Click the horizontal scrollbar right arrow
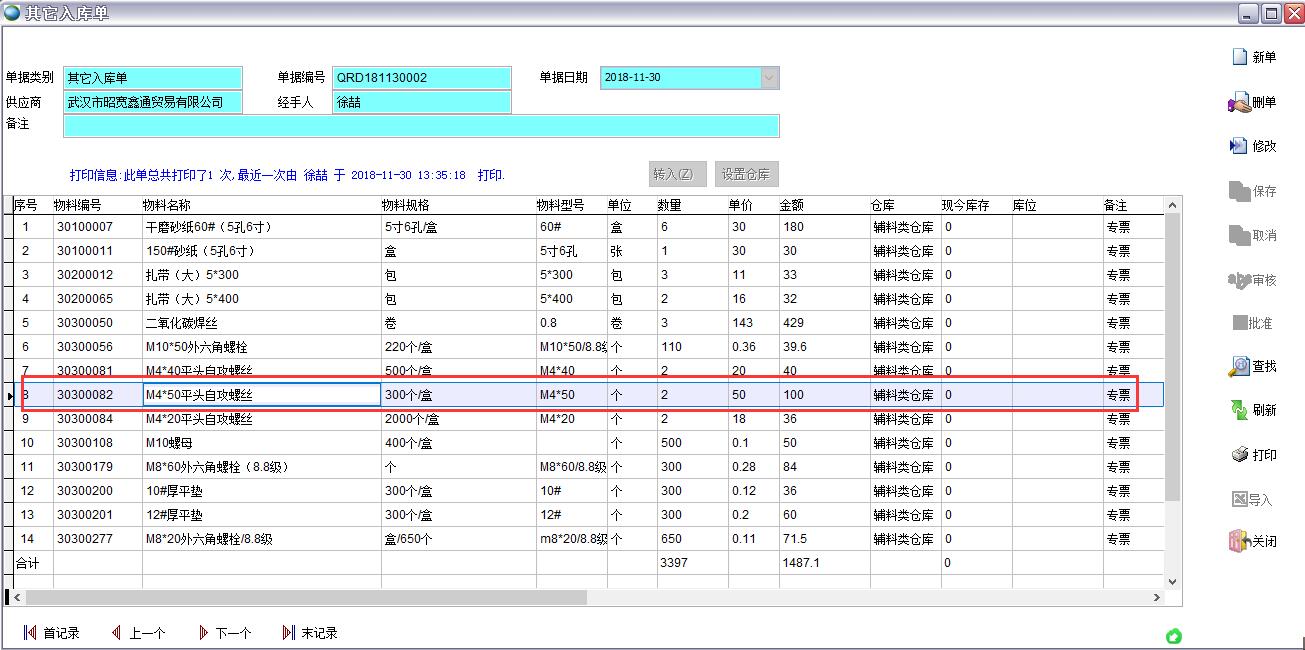This screenshot has width=1305, height=650. 1157,597
